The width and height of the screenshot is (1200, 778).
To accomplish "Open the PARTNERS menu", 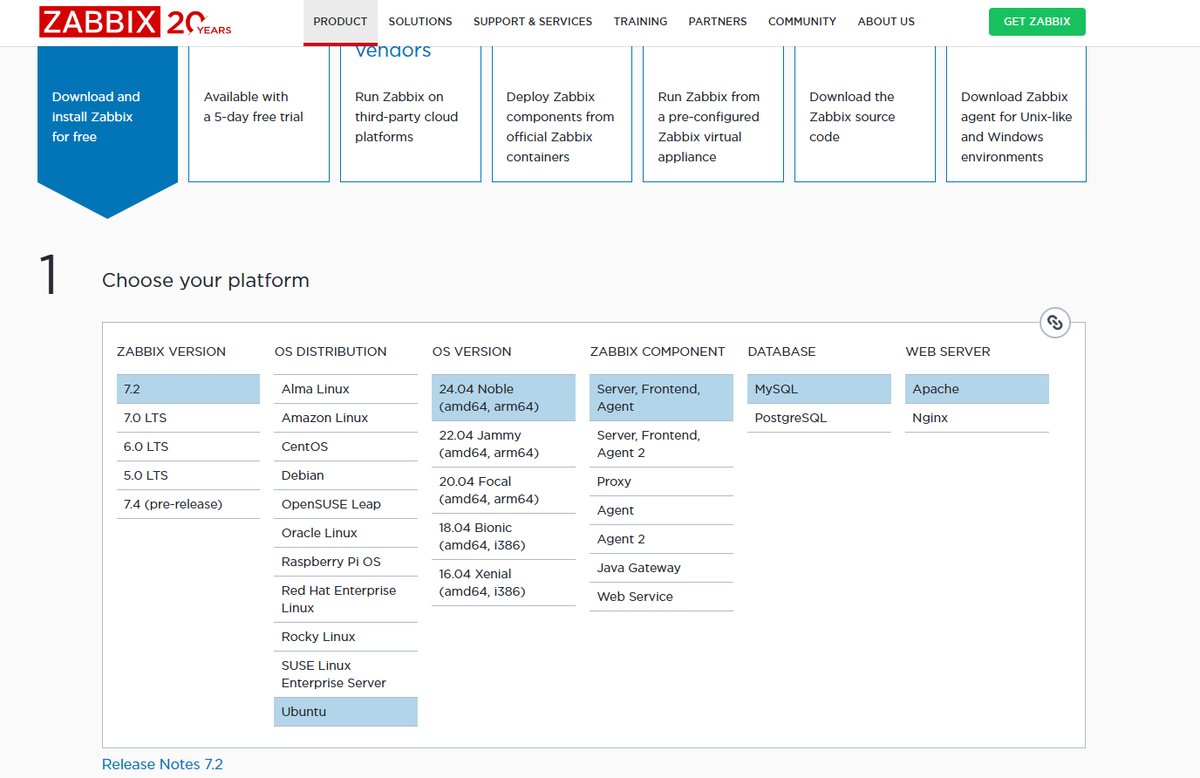I will (x=717, y=21).
